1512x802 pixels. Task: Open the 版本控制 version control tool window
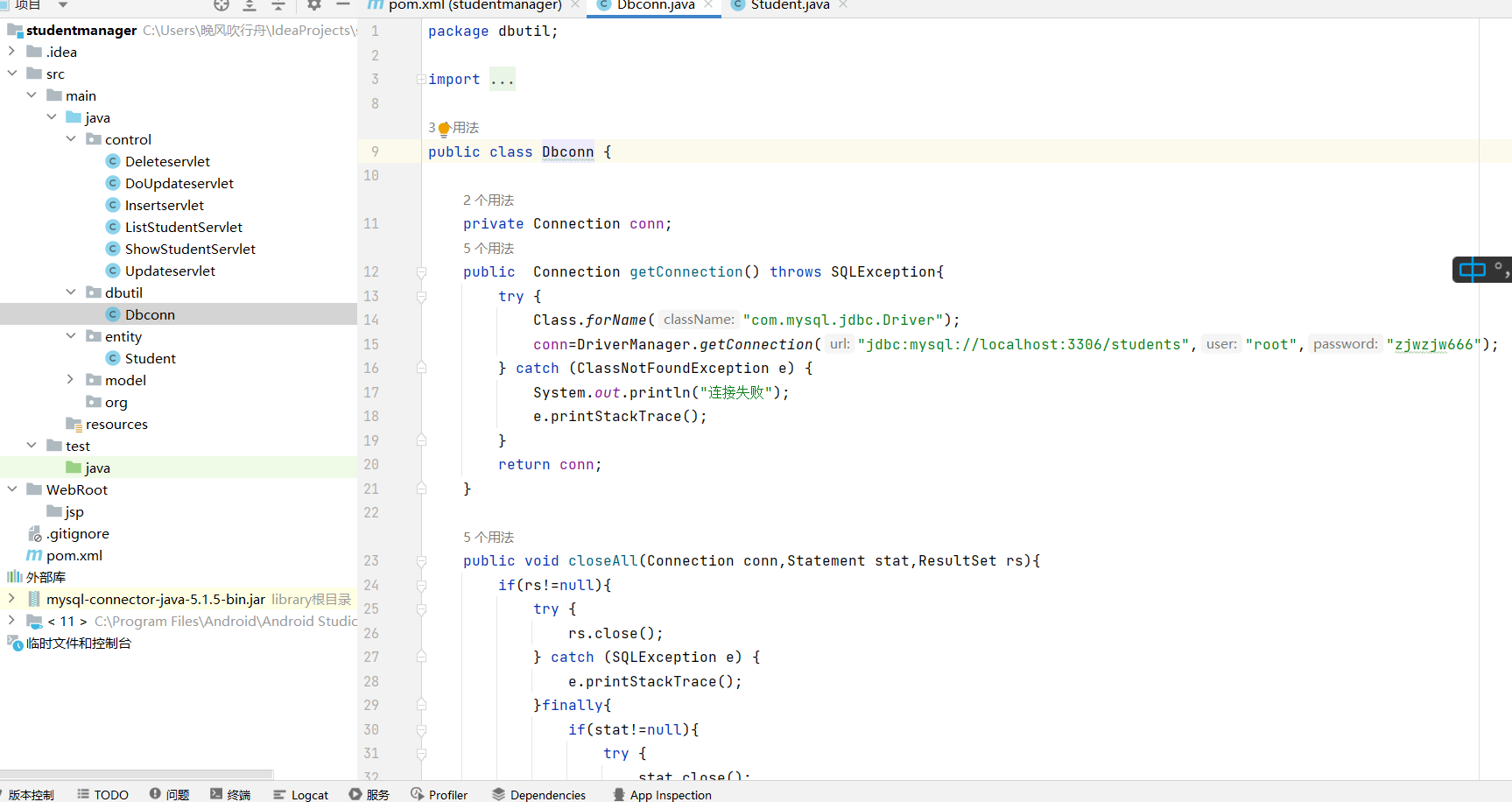tap(30, 794)
